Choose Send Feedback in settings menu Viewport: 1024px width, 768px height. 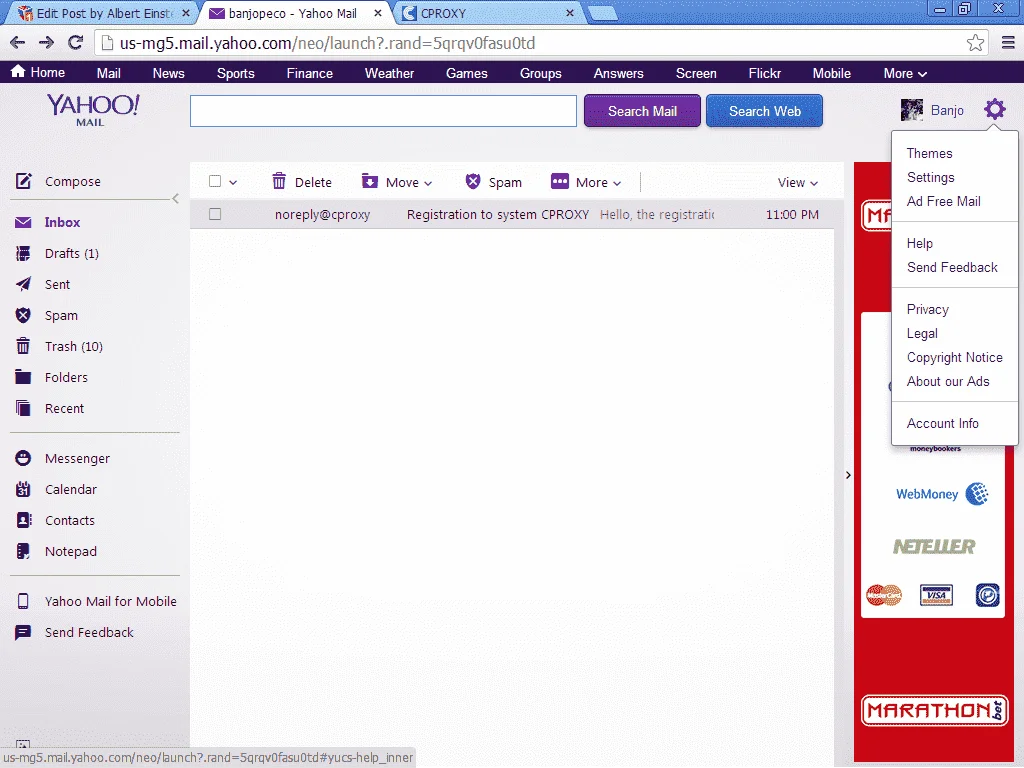(x=952, y=268)
